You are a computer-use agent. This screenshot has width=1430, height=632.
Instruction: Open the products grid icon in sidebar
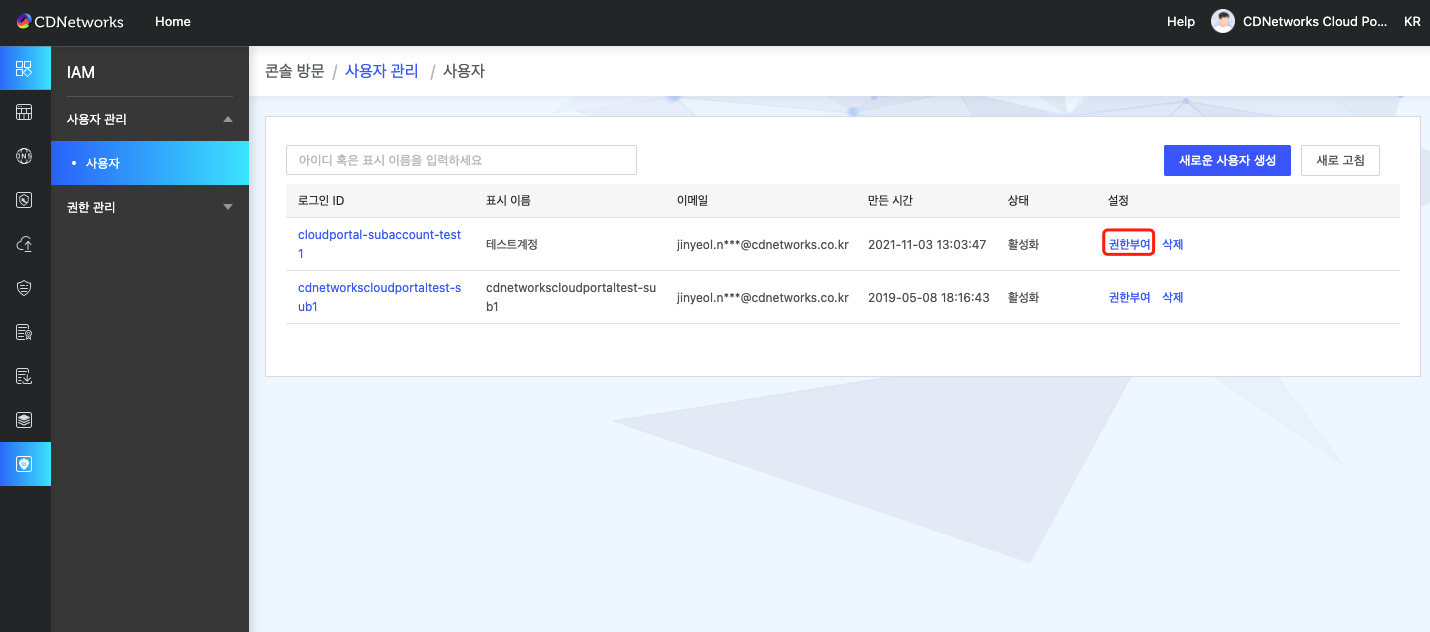click(x=25, y=69)
